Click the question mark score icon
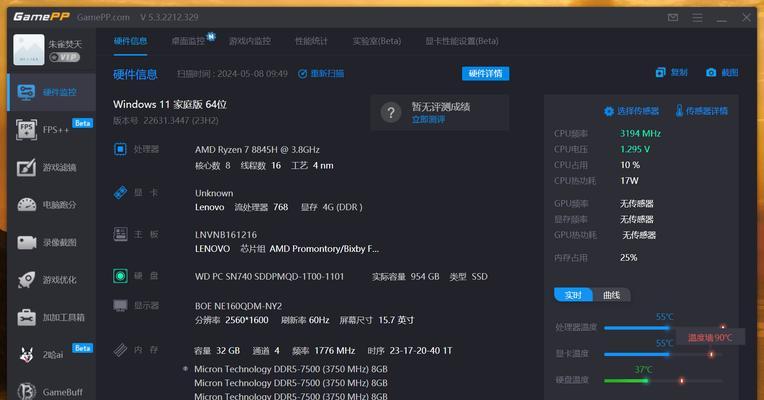 (x=391, y=113)
